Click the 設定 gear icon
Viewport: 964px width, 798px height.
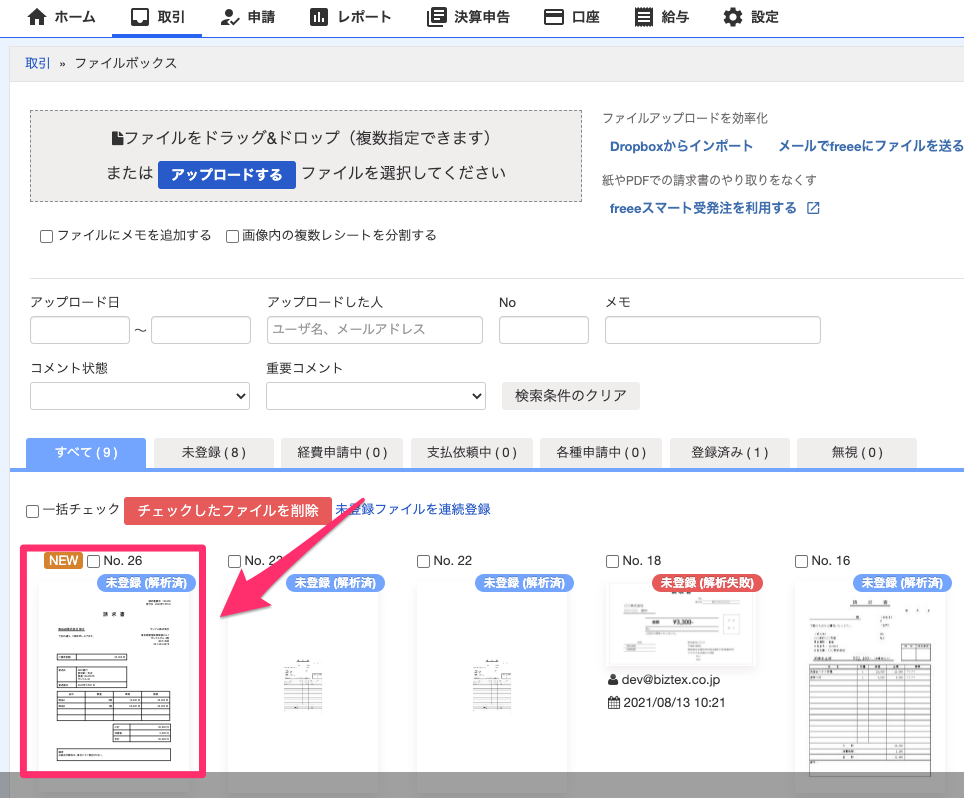pyautogui.click(x=733, y=17)
